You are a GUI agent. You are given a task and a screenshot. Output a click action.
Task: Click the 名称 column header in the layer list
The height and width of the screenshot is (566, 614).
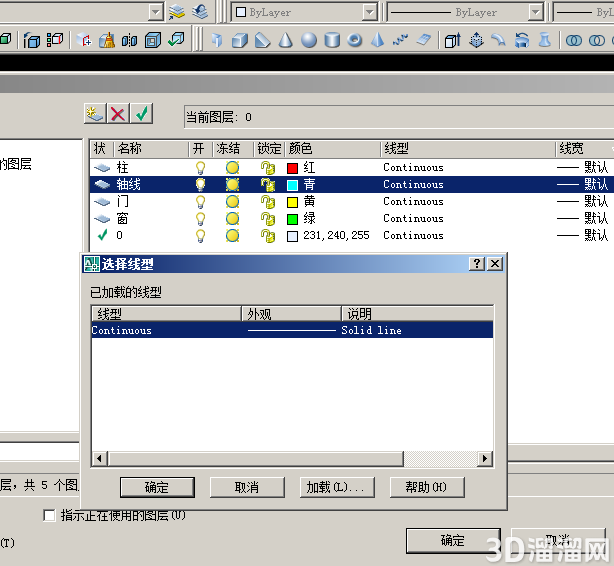(x=151, y=149)
